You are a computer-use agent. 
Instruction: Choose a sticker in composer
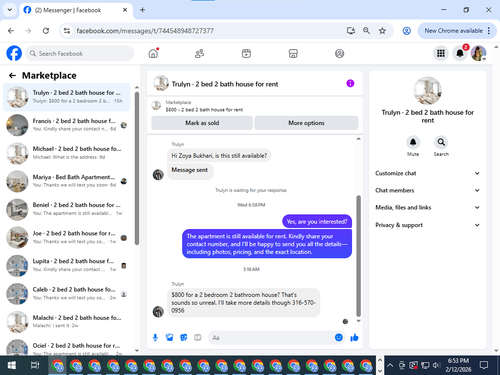pos(183,338)
